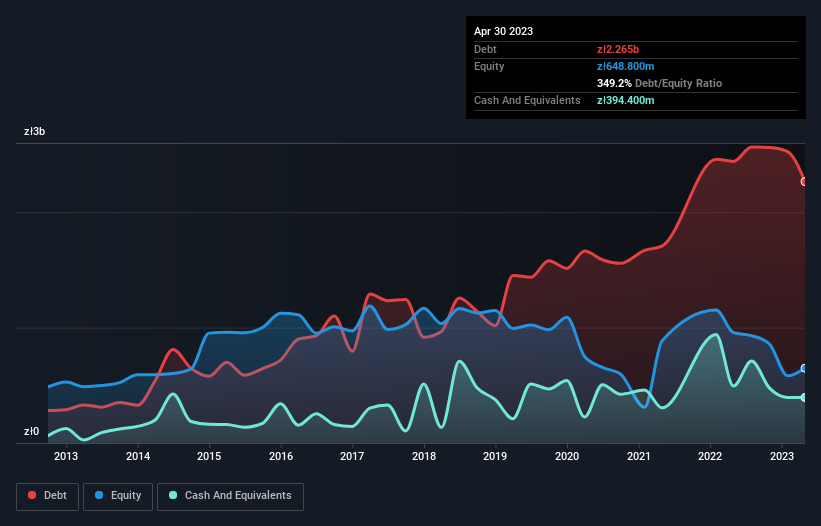Select the 2020 x-axis label
821x526 pixels.
(x=567, y=456)
